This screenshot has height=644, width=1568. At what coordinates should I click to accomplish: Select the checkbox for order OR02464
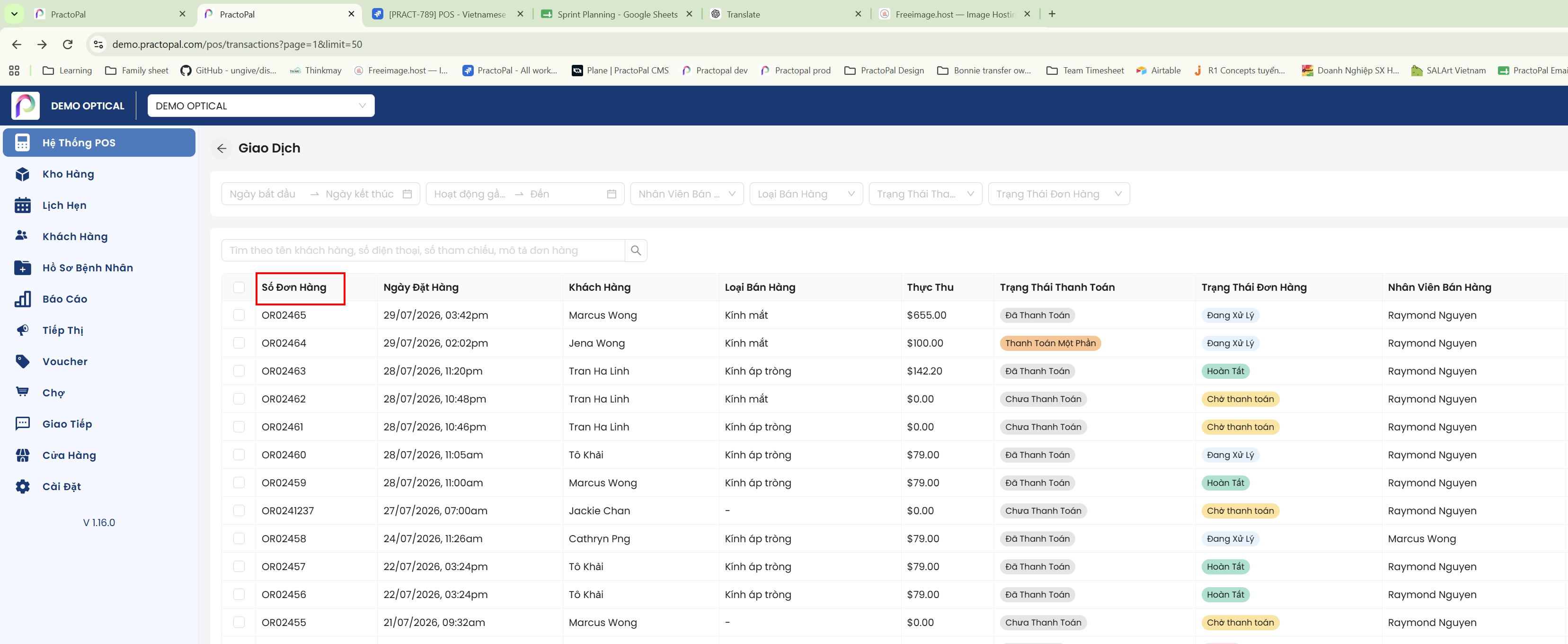(x=239, y=343)
